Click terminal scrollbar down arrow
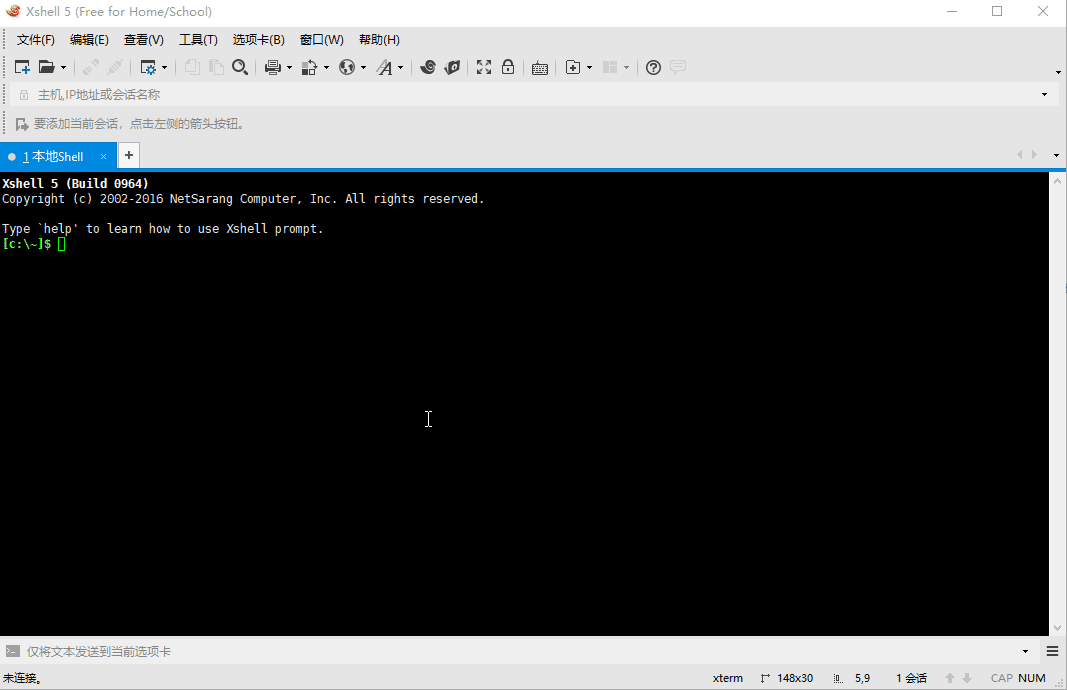 point(1057,628)
